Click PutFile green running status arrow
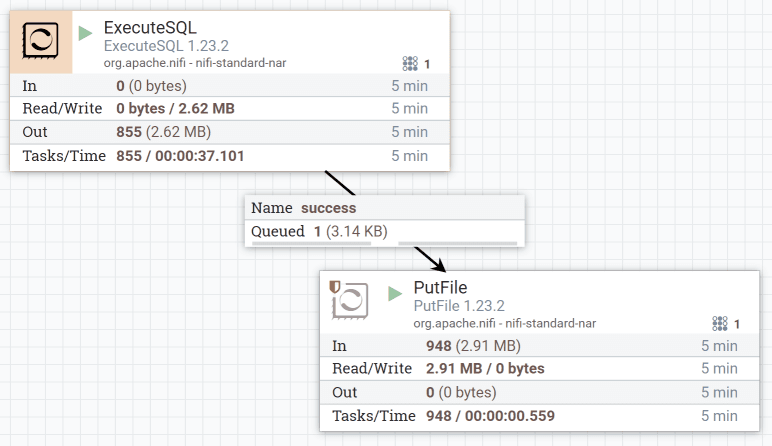772x446 pixels. coord(395,293)
